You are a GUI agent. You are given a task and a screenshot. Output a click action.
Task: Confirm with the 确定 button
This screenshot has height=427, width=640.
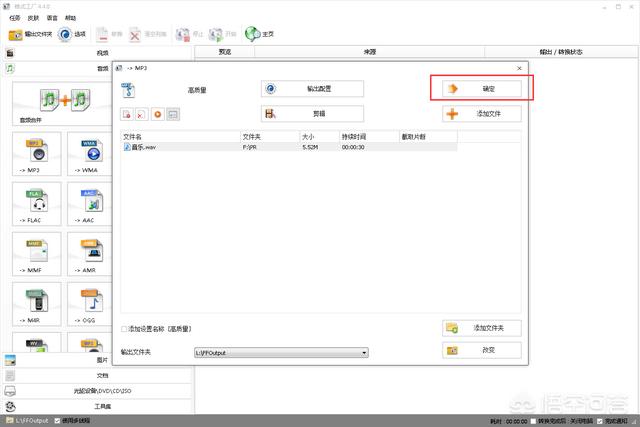pos(482,89)
